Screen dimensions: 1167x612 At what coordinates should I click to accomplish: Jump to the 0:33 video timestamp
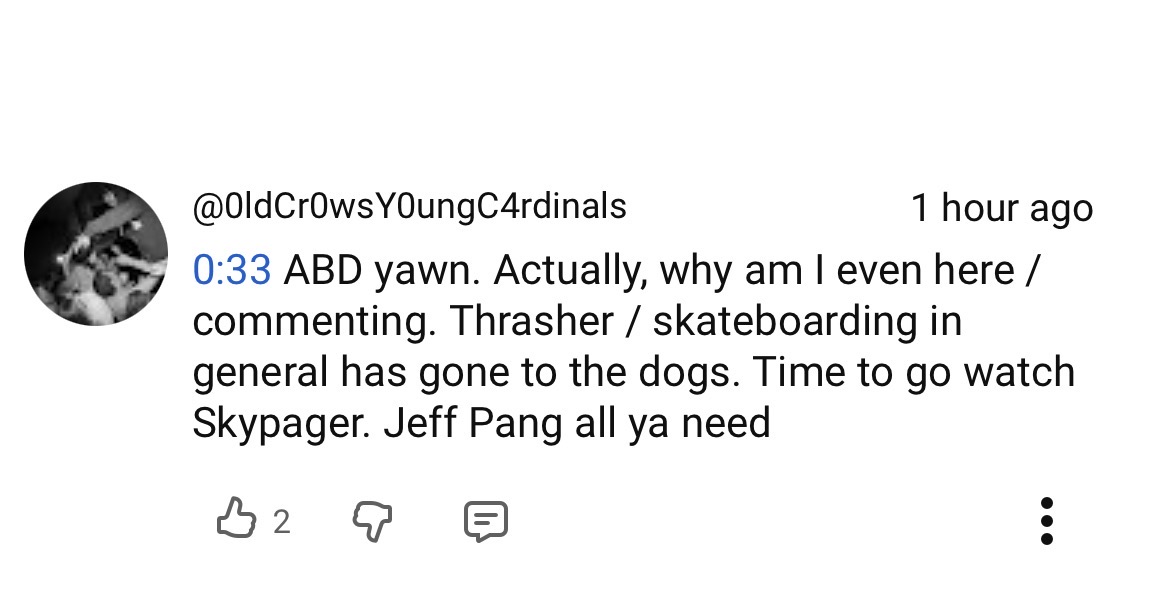coord(232,270)
